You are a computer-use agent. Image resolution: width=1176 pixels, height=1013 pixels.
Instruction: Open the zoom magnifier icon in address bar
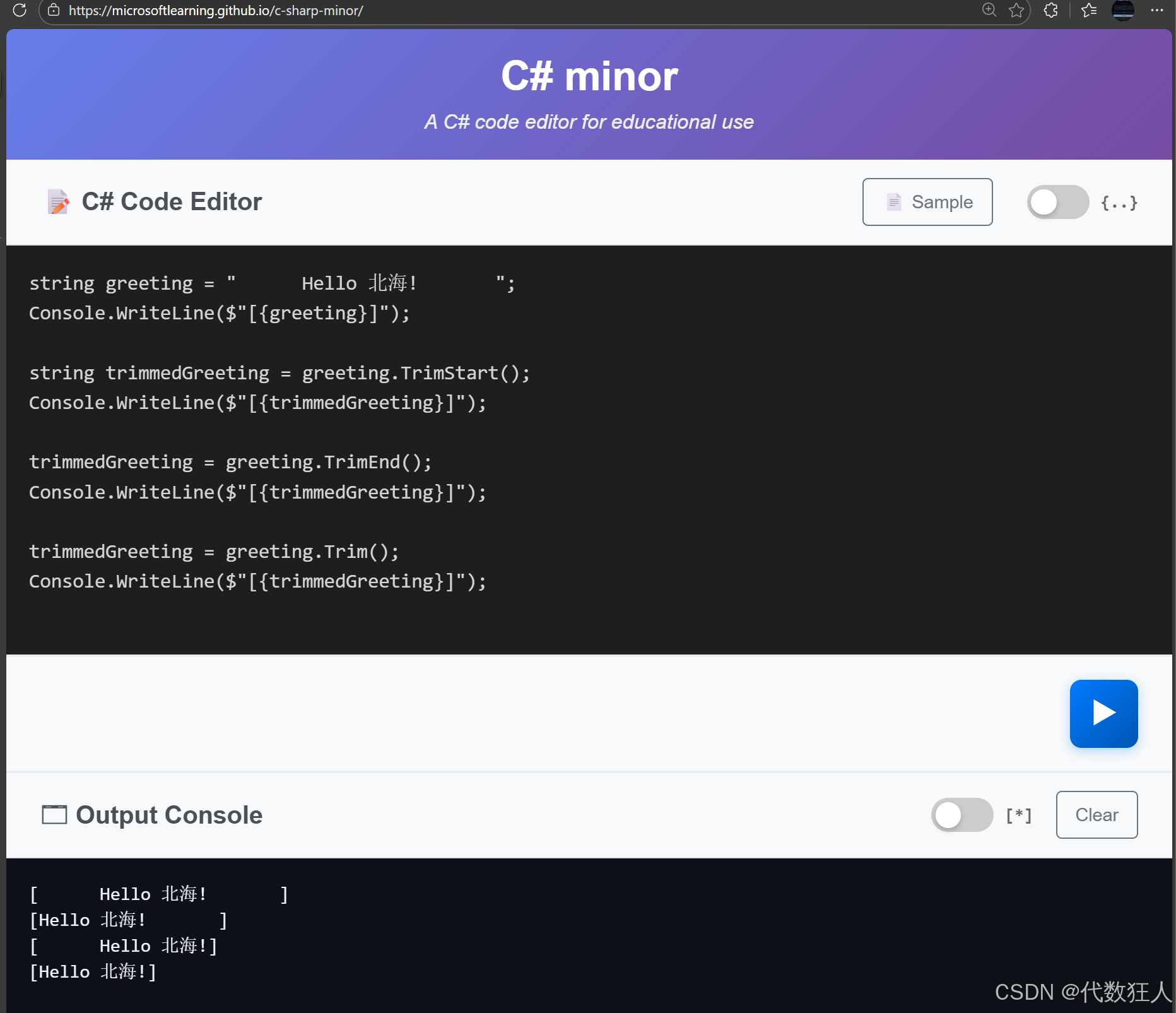(989, 10)
